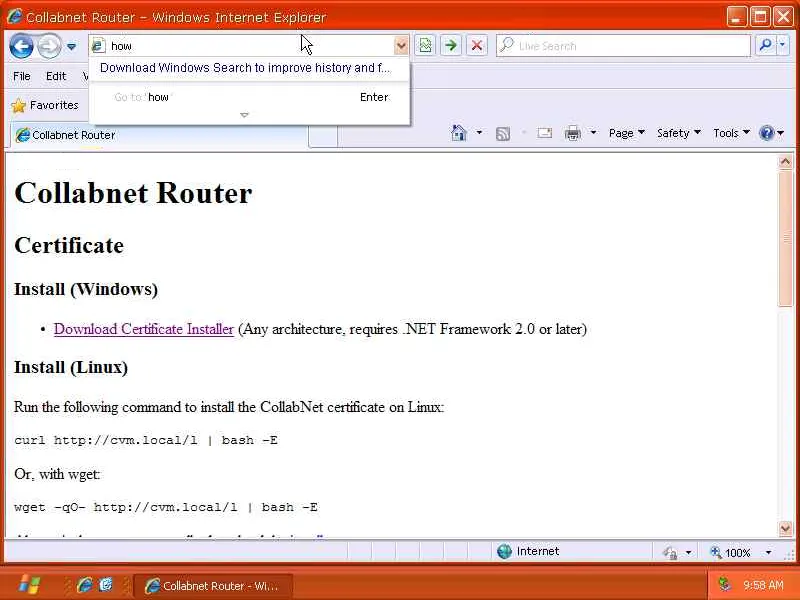800x600 pixels.
Task: Open the Tools menu
Action: point(731,133)
